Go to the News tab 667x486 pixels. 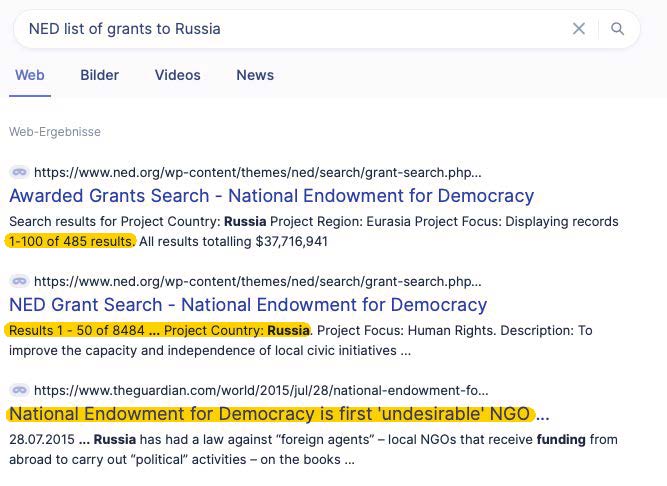pyautogui.click(x=255, y=75)
